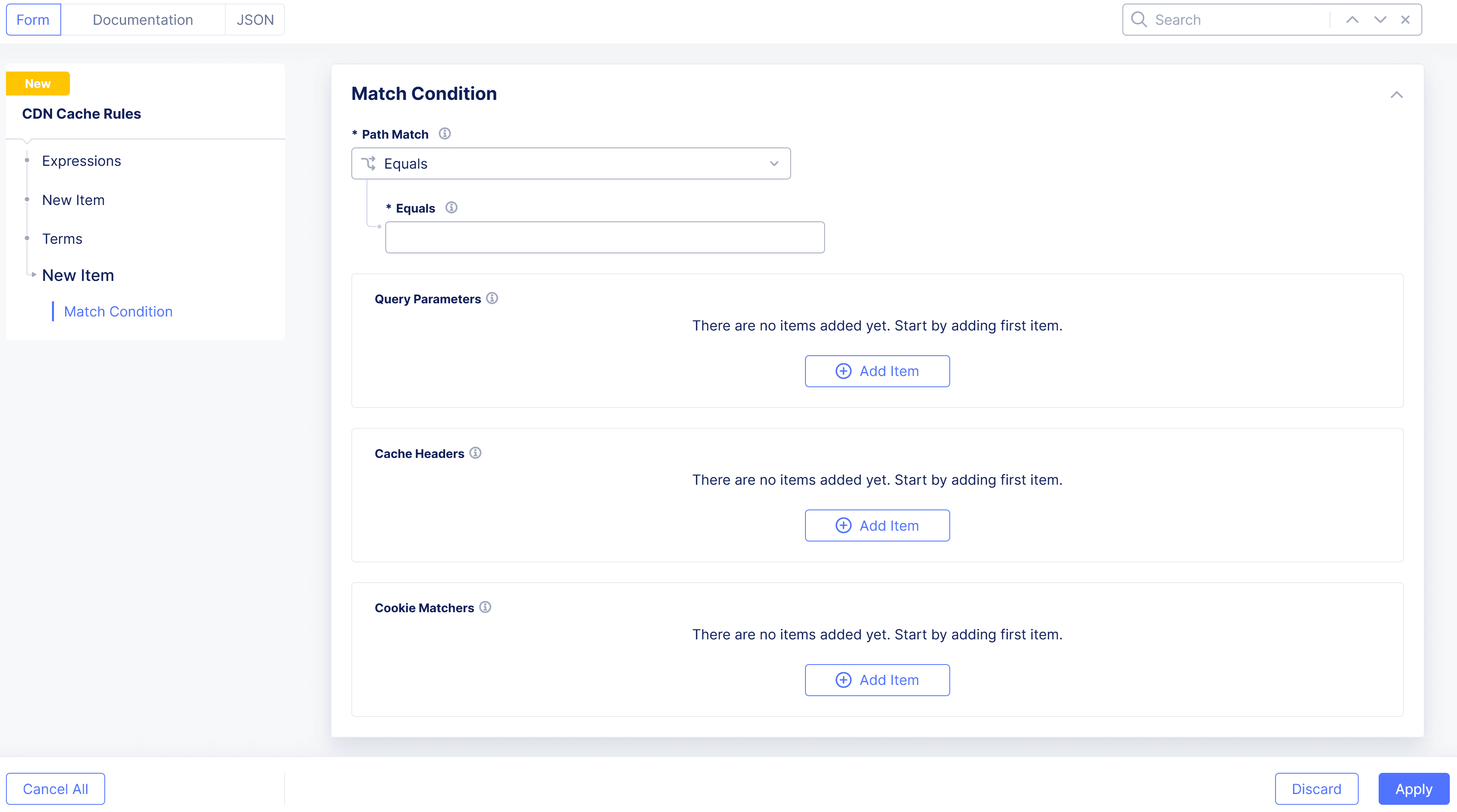Viewport: 1457px width, 812px height.
Task: Clear the search with the X icon
Action: point(1405,20)
